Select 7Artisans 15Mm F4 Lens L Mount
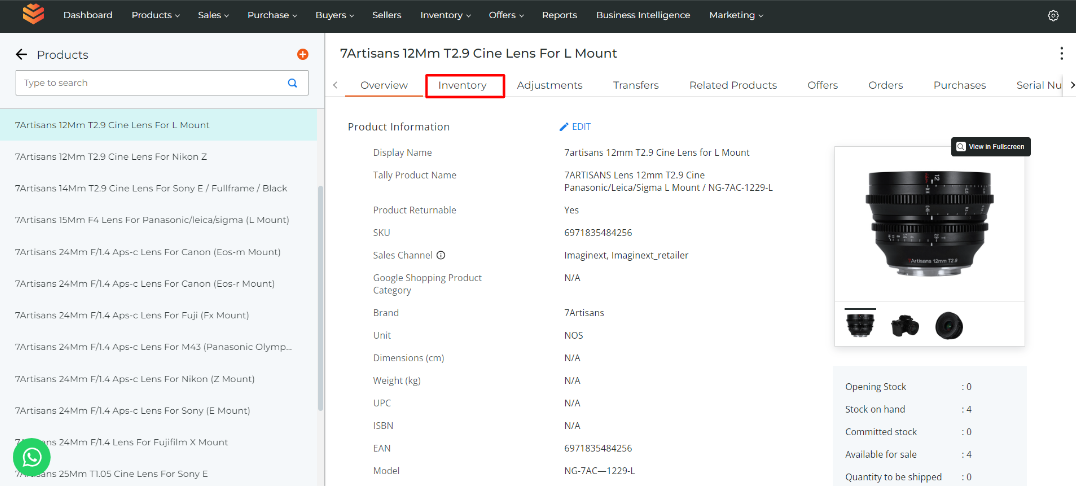 159,220
